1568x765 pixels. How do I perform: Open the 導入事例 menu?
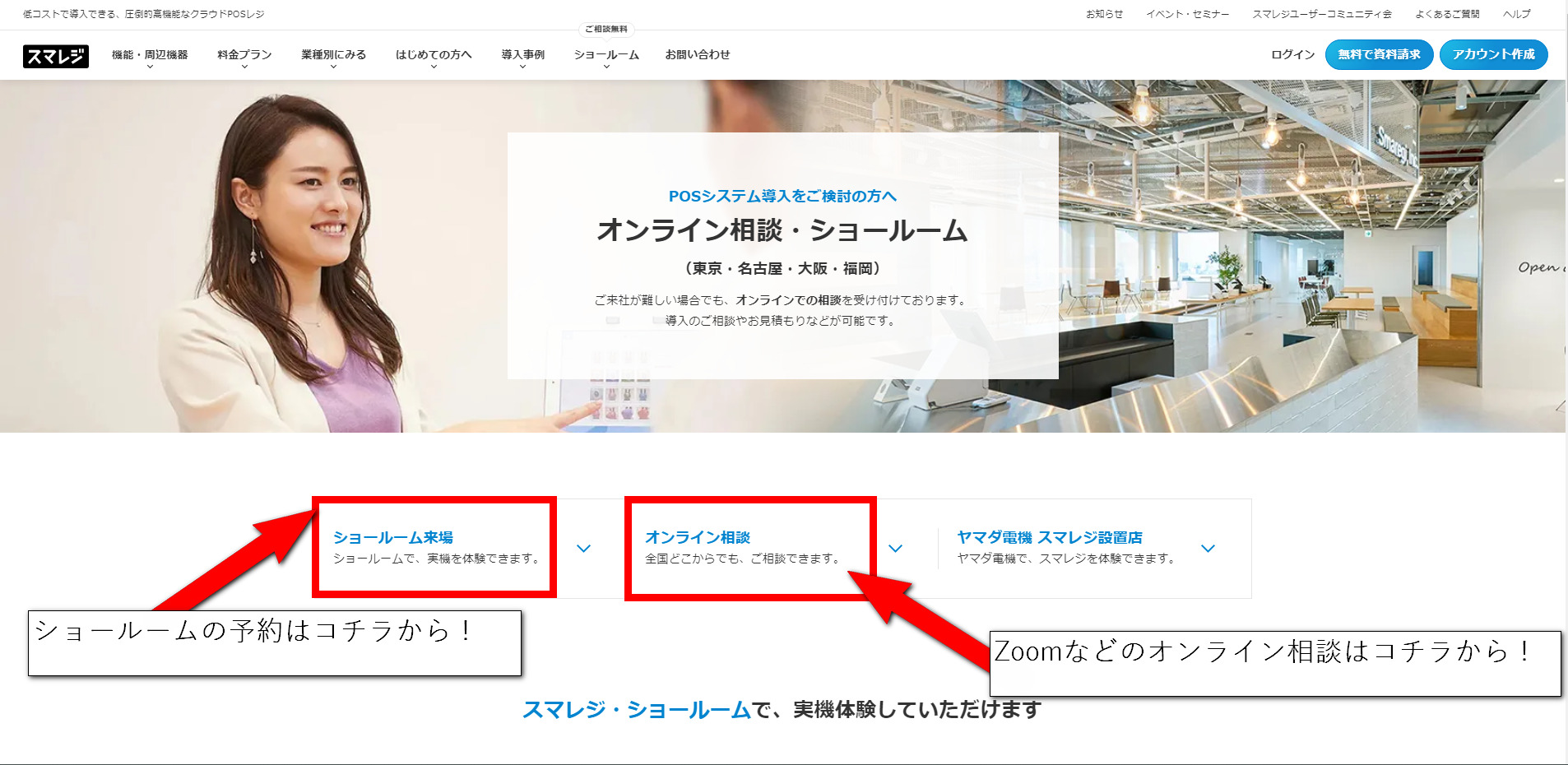click(x=522, y=54)
